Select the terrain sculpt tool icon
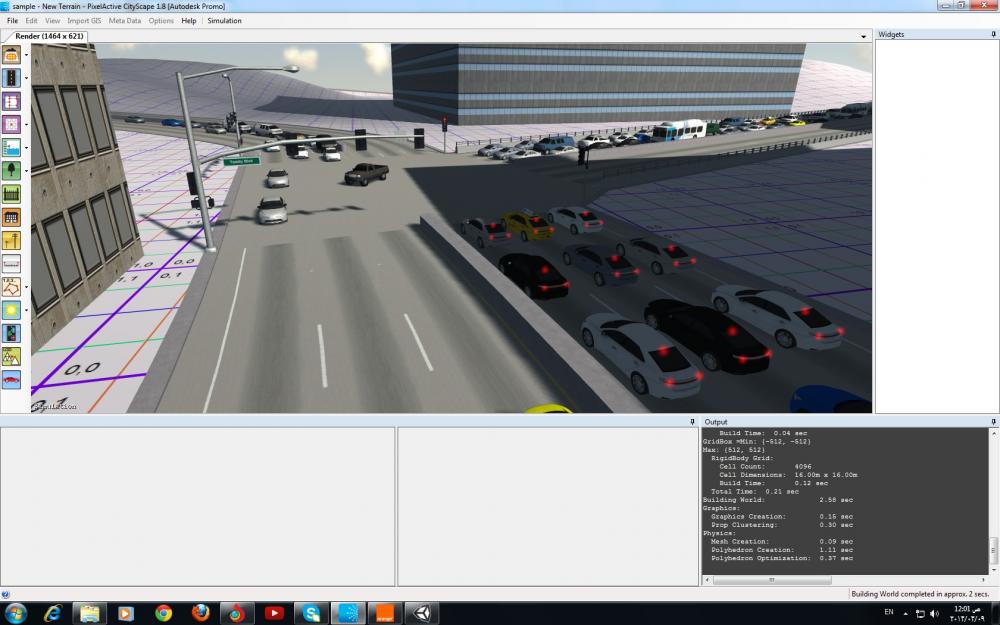Viewport: 1000px width, 625px height. tap(11, 55)
